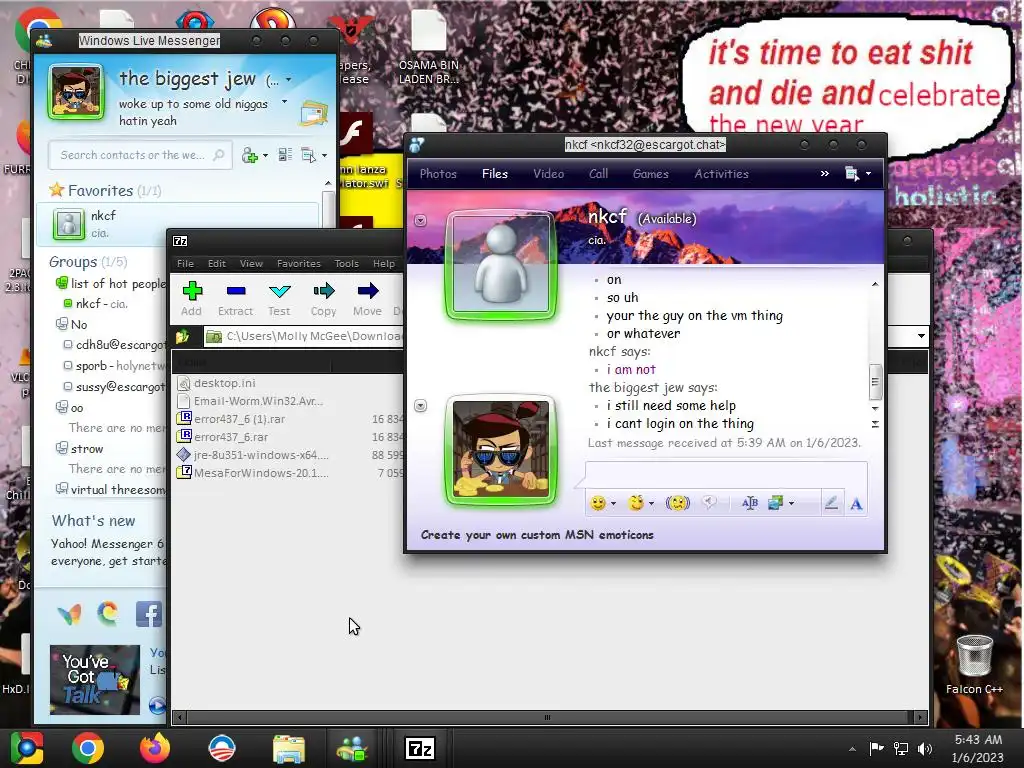Open the personal message dropdown arrow
Image resolution: width=1024 pixels, height=768 pixels.
(284, 102)
